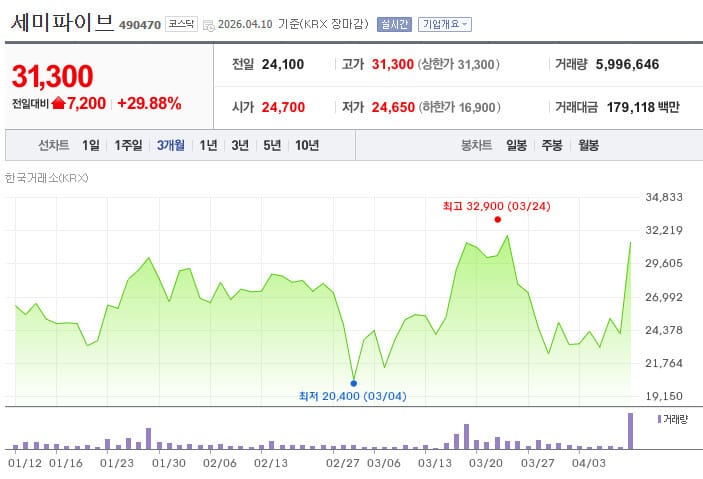
Task: Select the 3개월 chart period
Action: (170, 145)
